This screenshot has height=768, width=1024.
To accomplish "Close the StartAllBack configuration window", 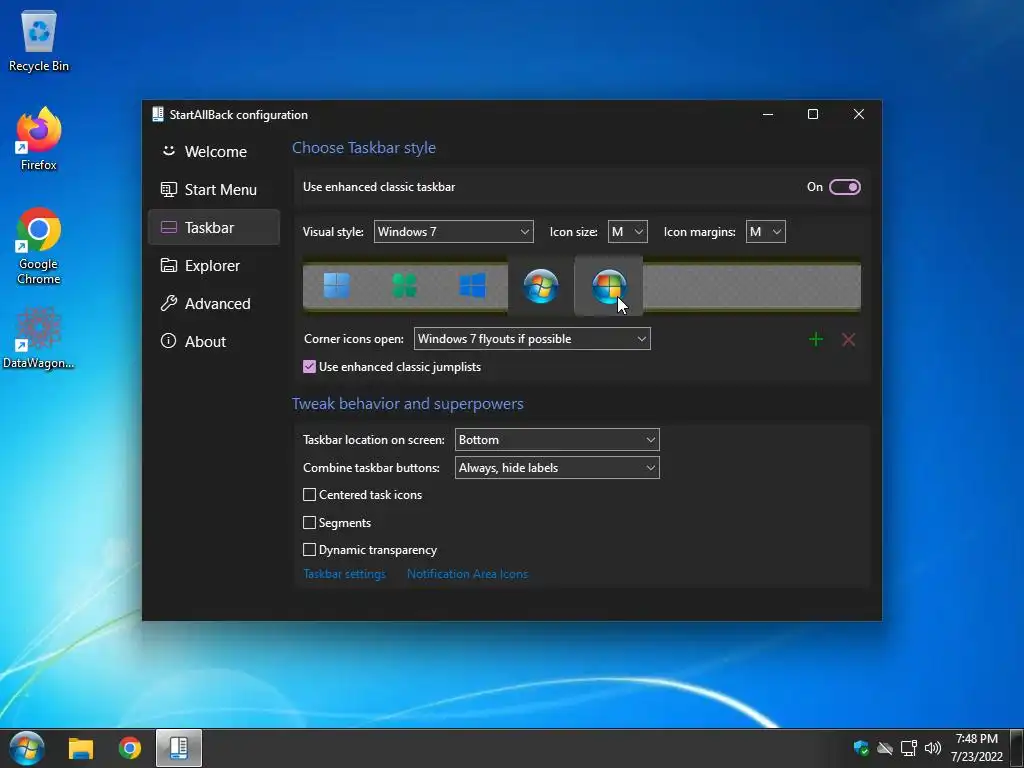I will tap(859, 114).
